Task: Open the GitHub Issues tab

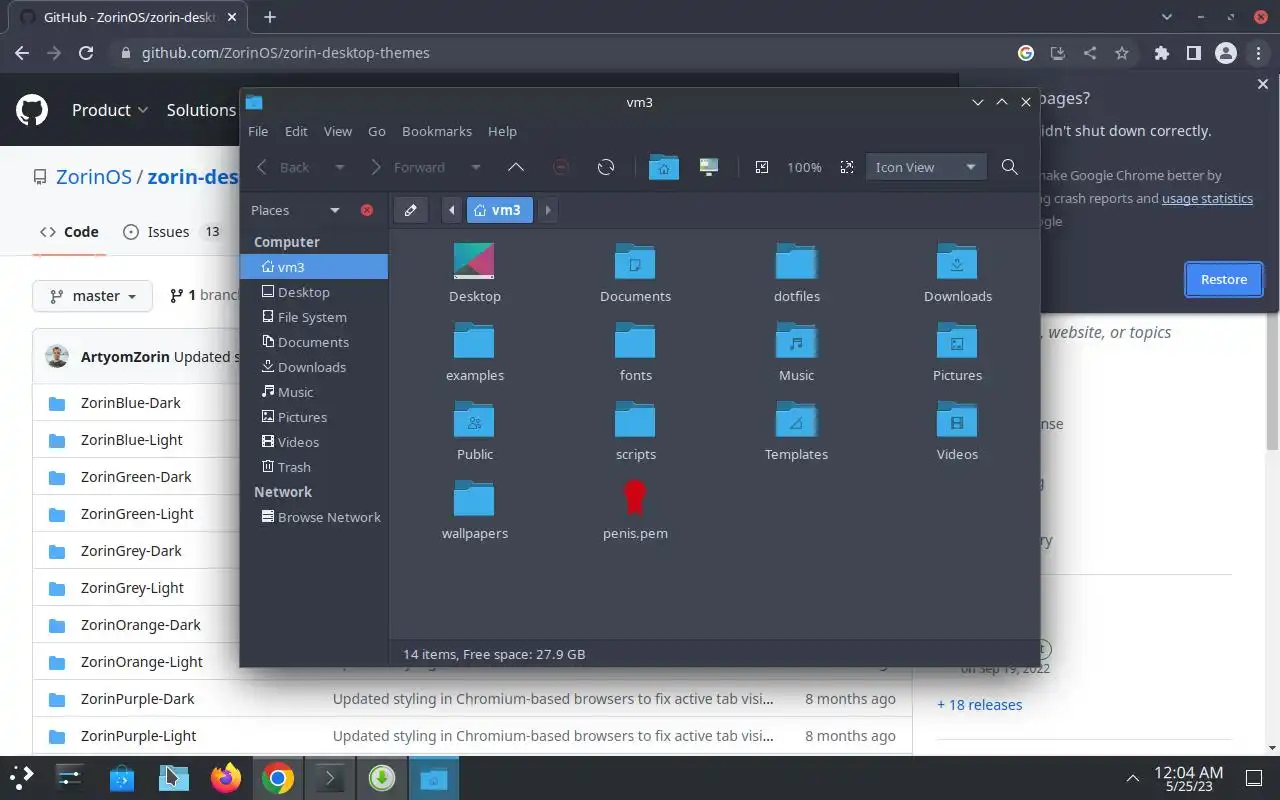Action: [172, 232]
